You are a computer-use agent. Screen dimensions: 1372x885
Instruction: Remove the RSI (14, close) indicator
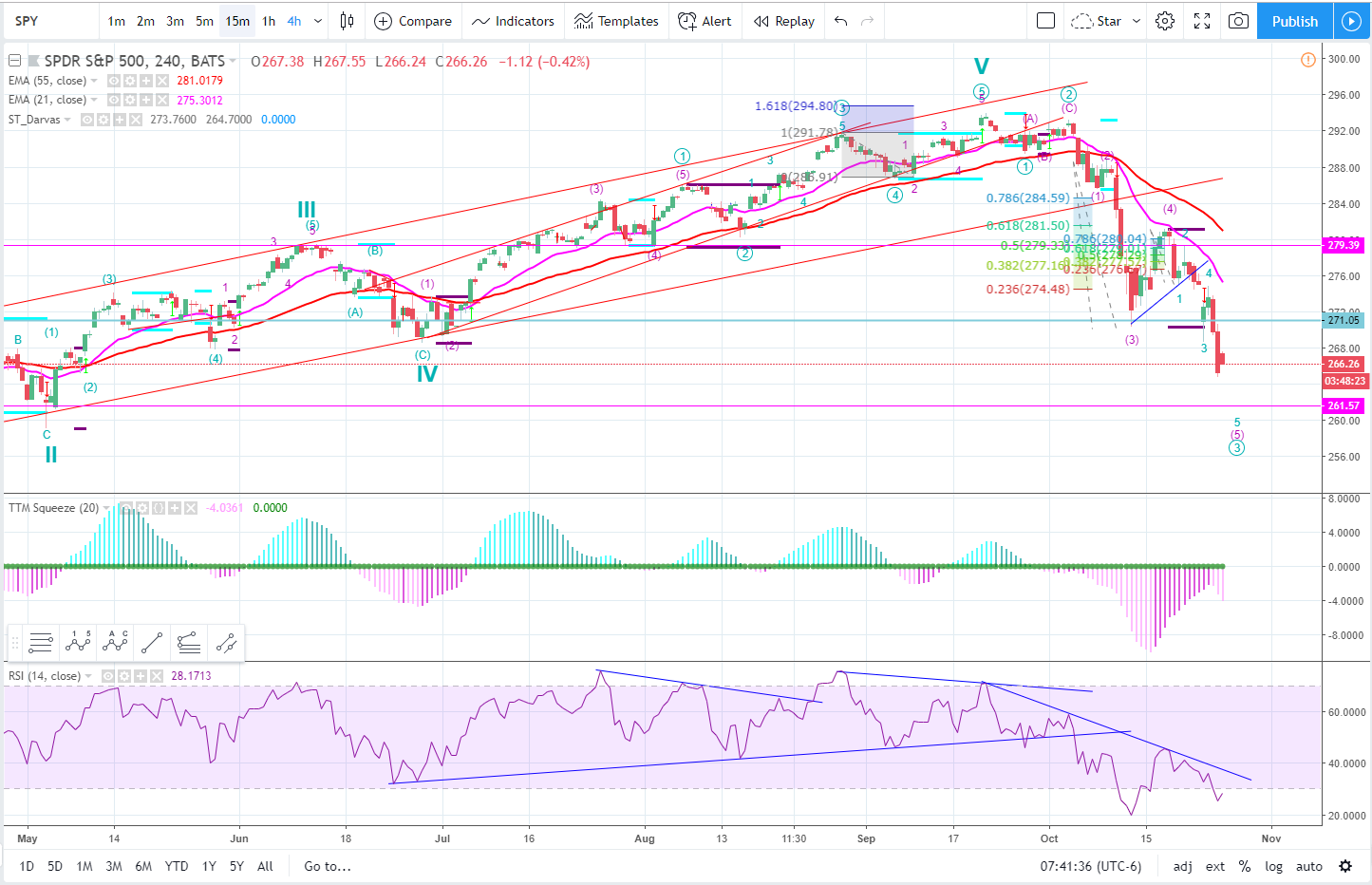157,676
